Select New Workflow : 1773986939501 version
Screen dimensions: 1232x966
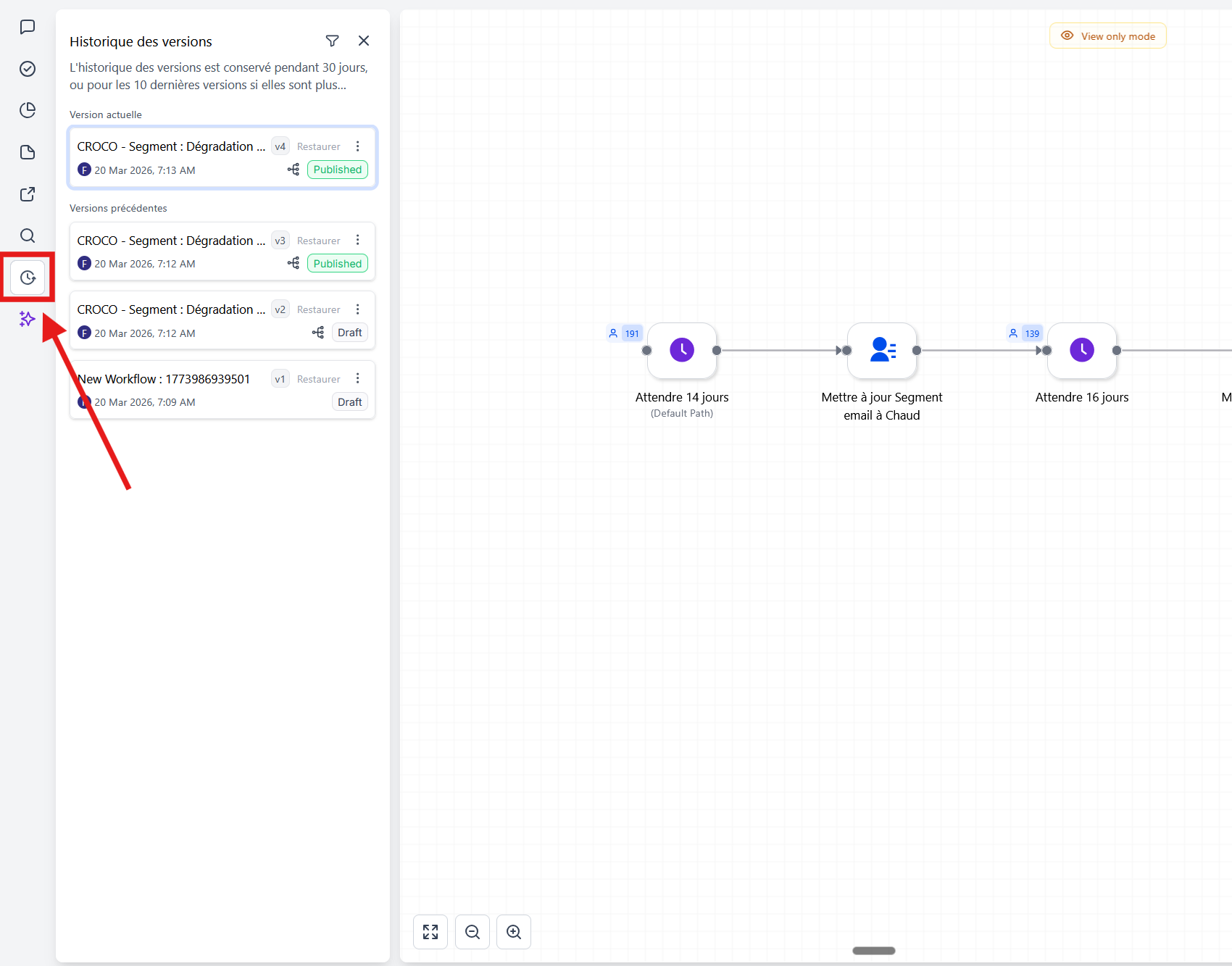[164, 379]
